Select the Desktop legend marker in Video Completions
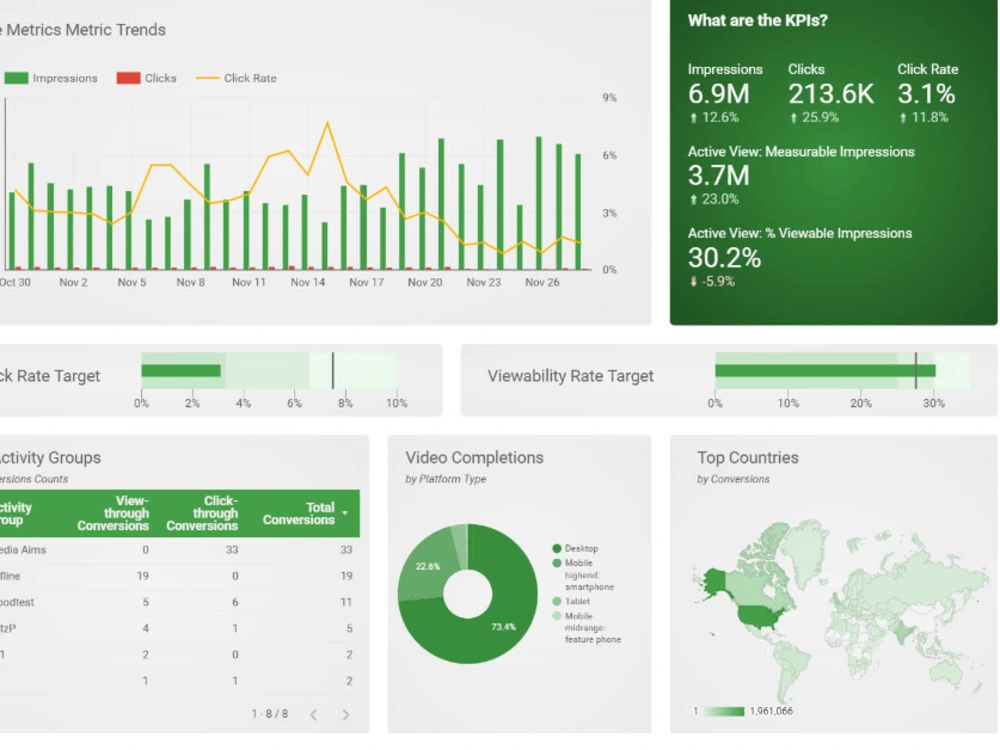 coord(556,549)
